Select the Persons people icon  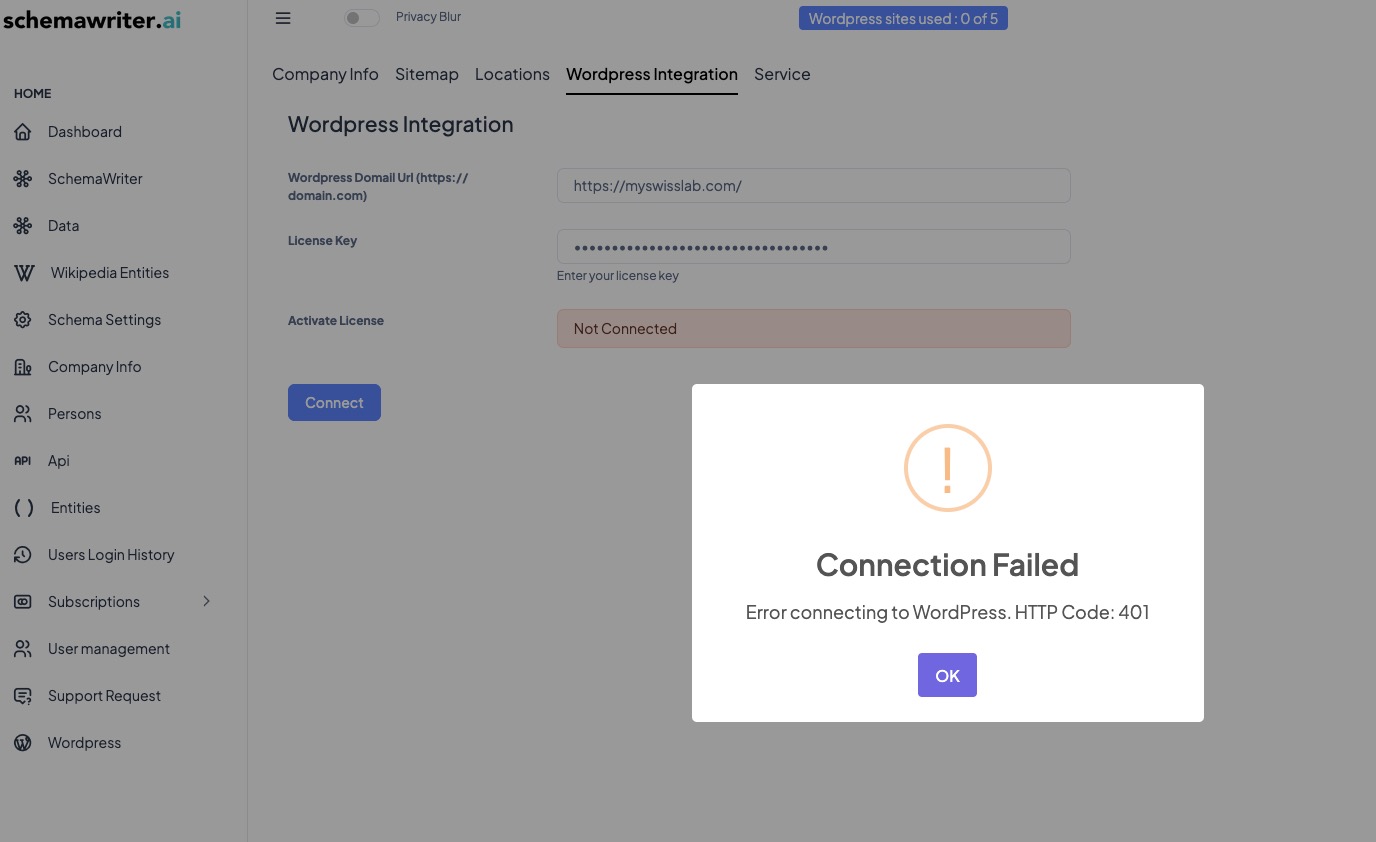[23, 414]
